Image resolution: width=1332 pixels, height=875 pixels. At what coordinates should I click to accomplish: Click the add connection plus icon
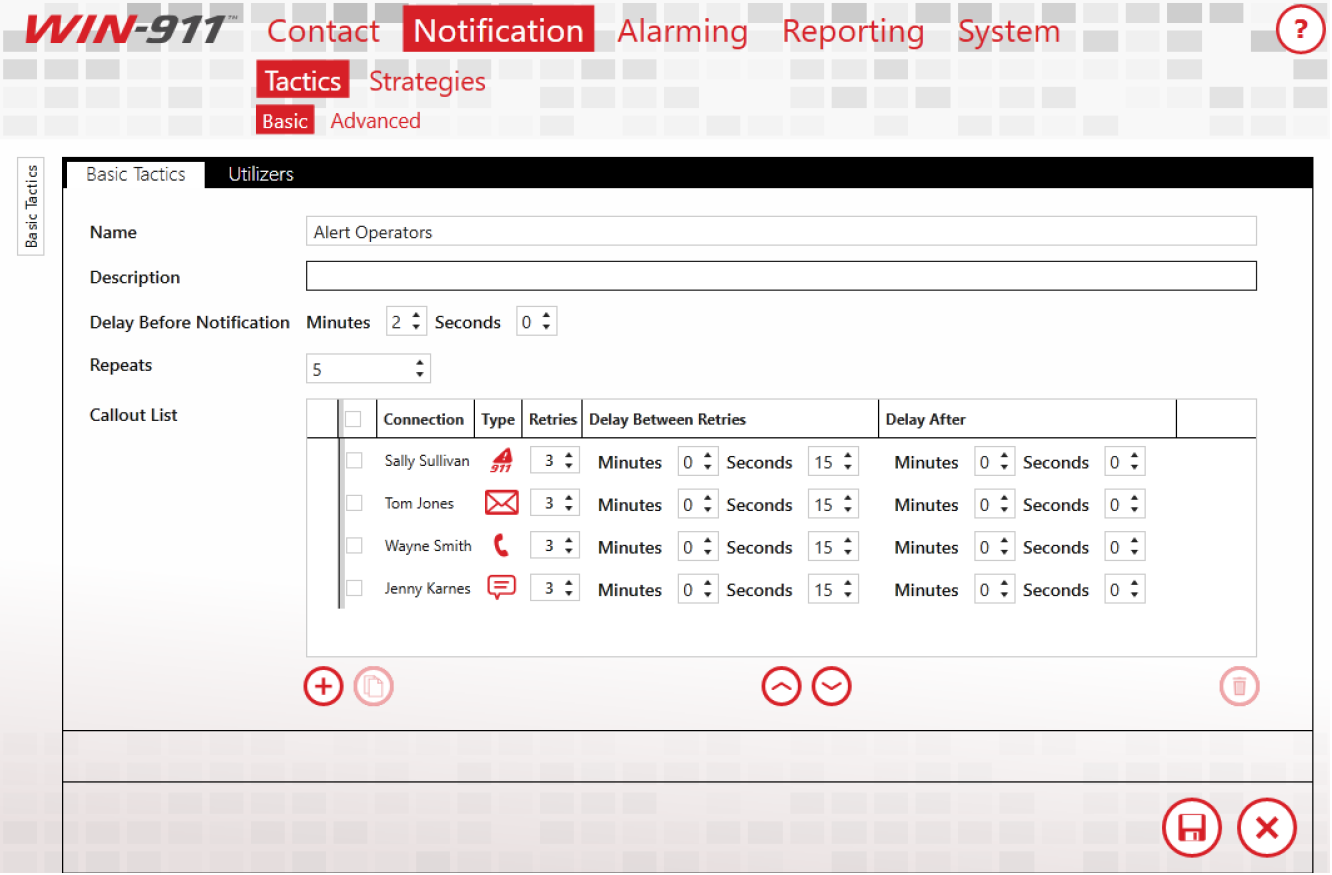(x=323, y=686)
